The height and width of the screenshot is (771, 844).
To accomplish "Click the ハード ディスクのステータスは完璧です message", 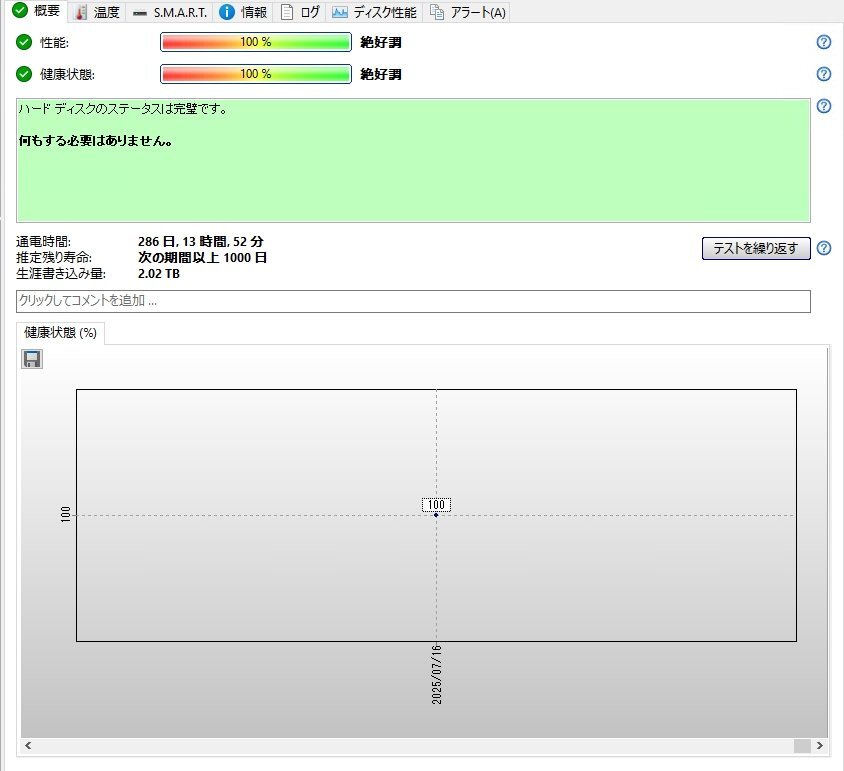I will coord(123,109).
